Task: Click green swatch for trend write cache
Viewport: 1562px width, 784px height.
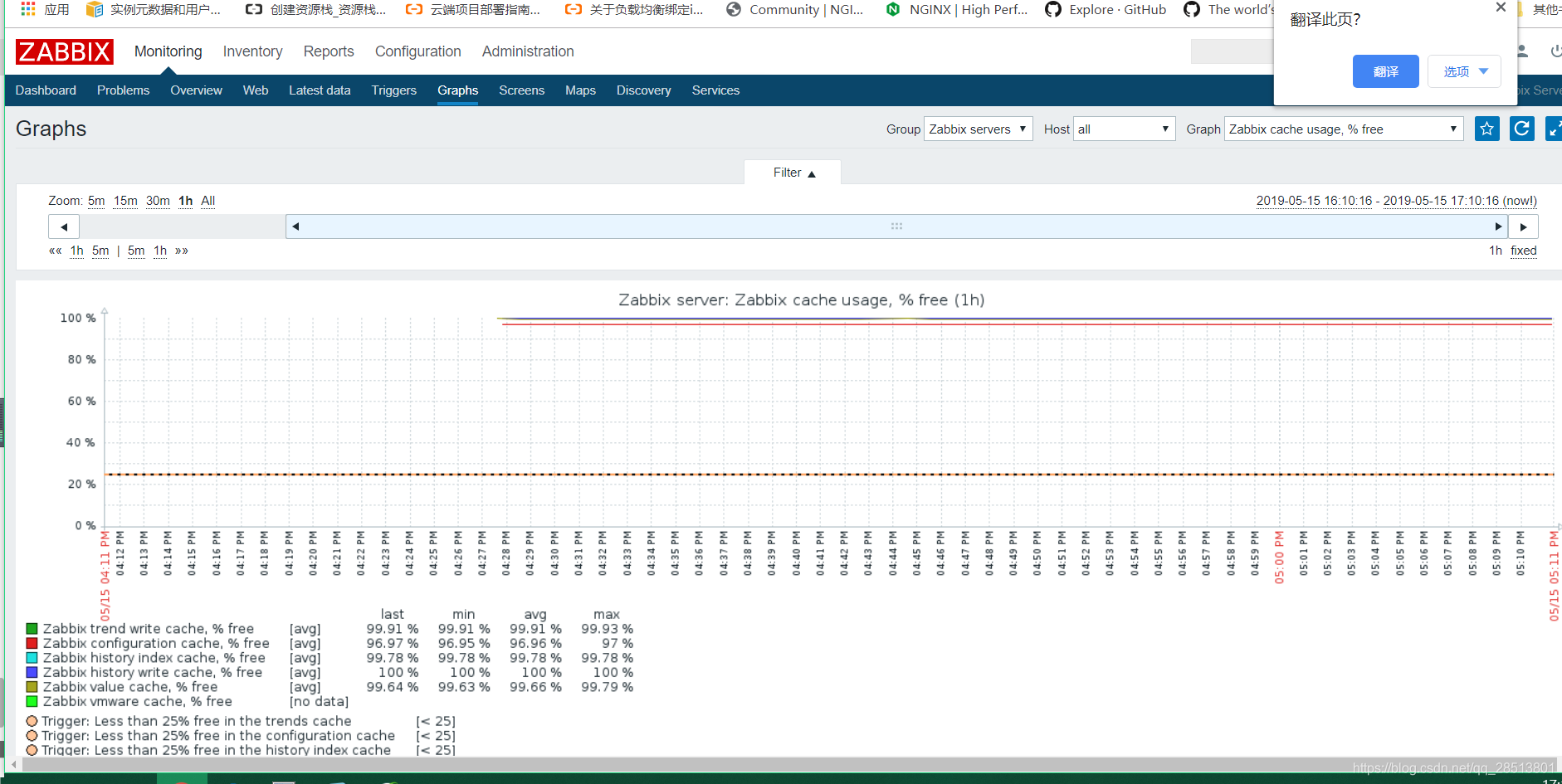Action: tap(32, 629)
